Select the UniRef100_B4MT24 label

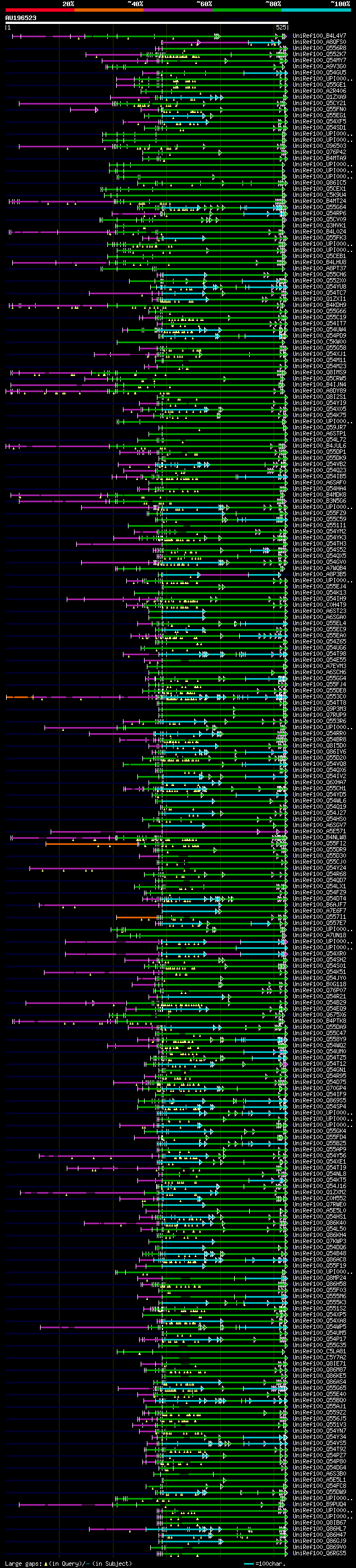click(319, 201)
